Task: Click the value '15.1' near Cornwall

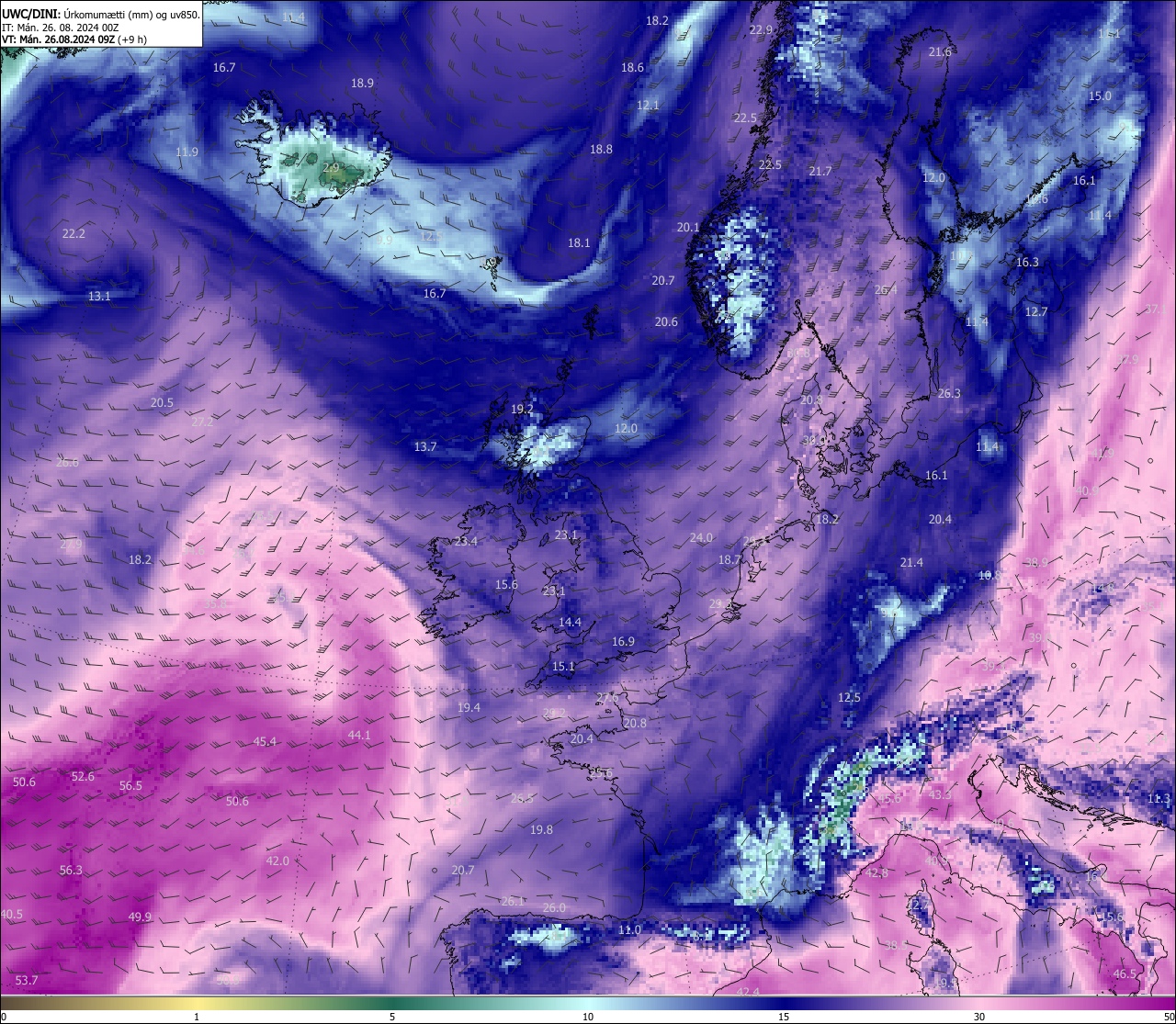Action: click(x=563, y=666)
